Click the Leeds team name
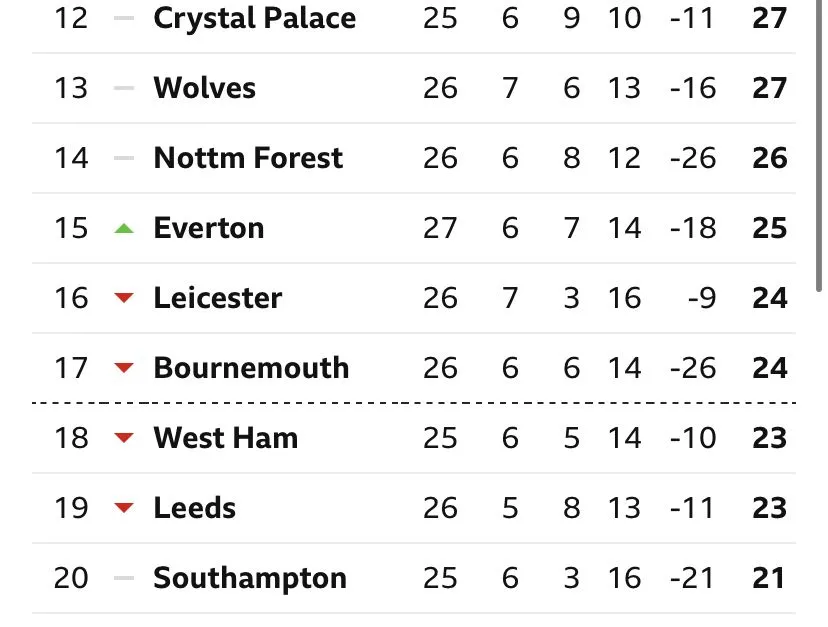Screen dimensions: 828x627 (194, 508)
